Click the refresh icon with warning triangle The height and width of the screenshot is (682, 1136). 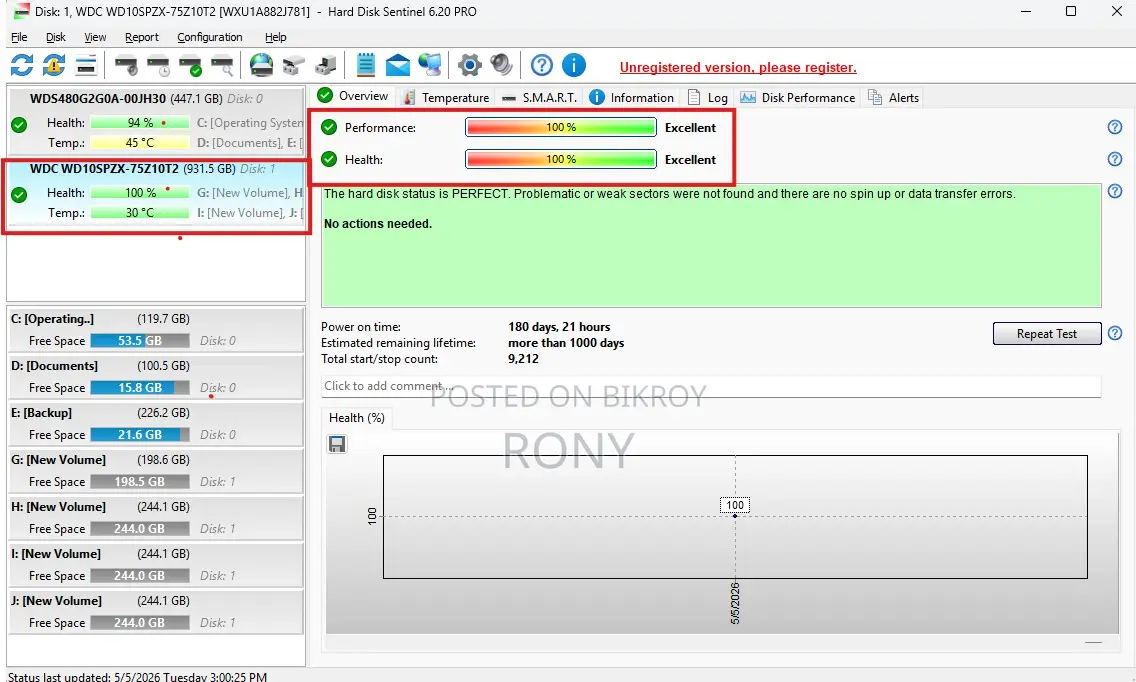(x=54, y=65)
